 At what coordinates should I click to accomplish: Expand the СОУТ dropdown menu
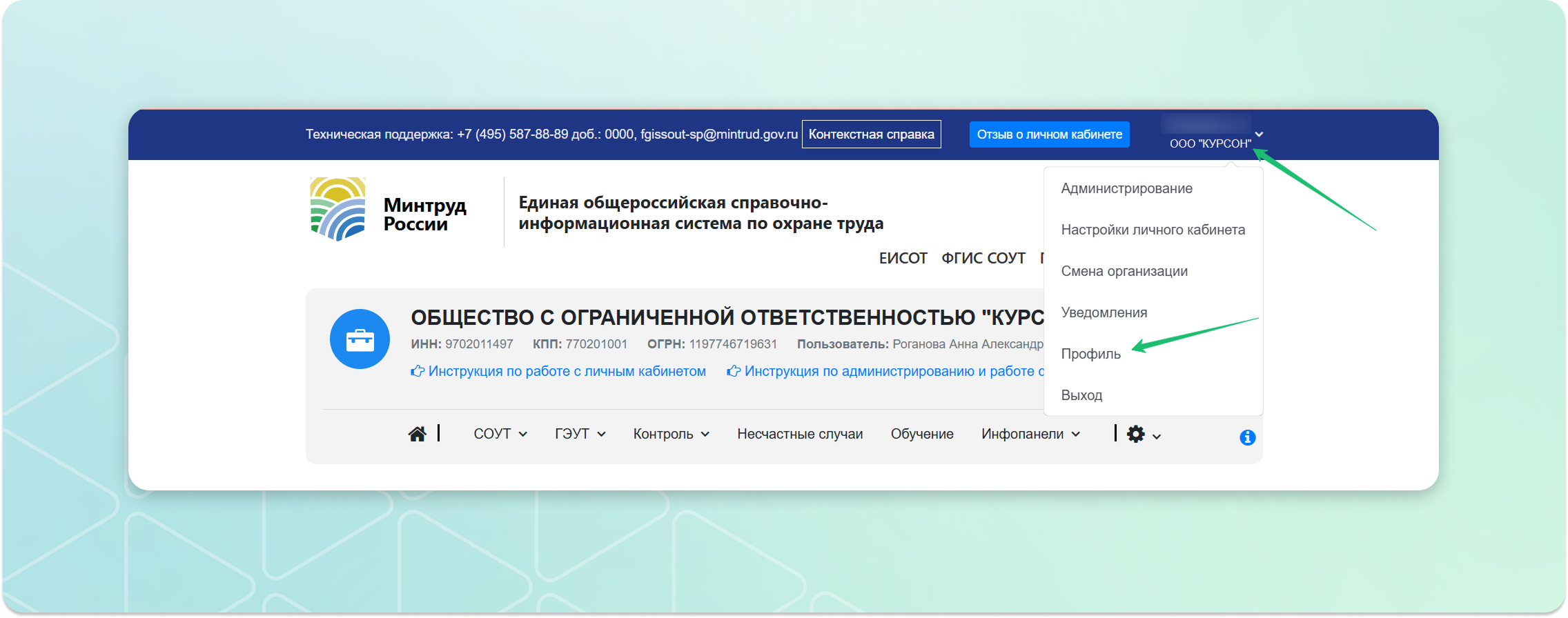coord(500,434)
